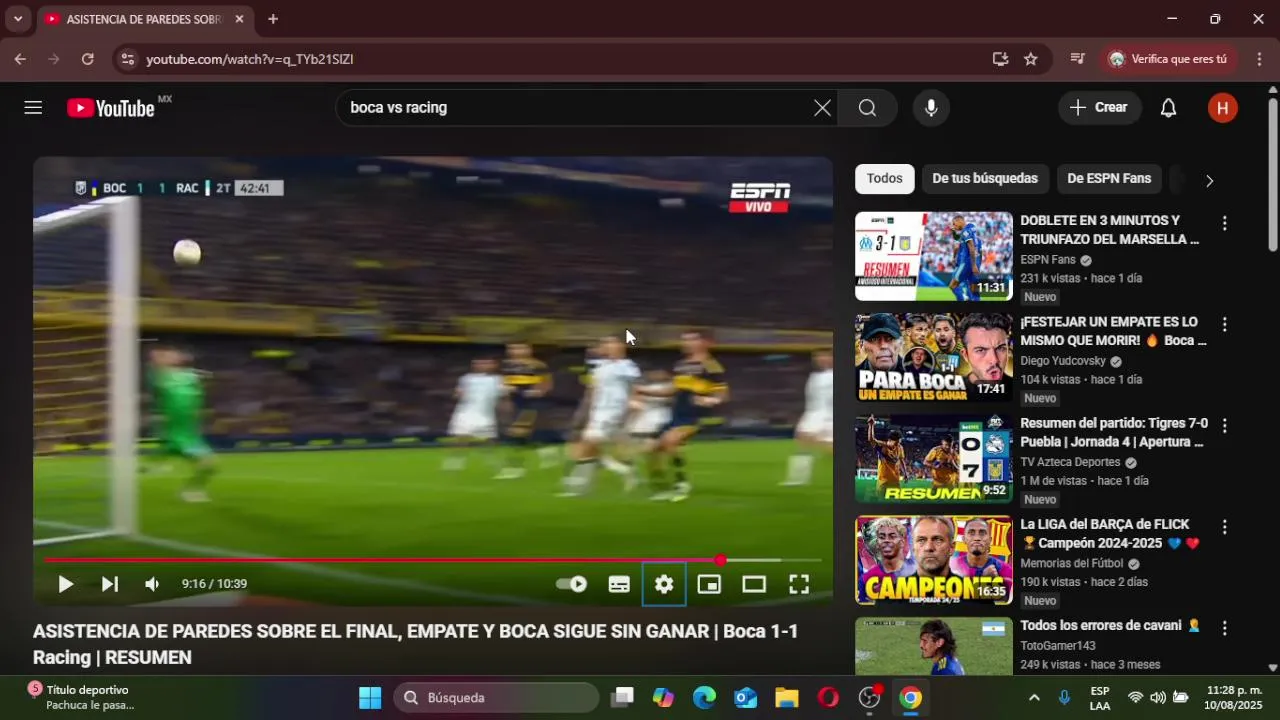This screenshot has width=1280, height=720.
Task: Select the Todos filter chip
Action: coord(885,179)
